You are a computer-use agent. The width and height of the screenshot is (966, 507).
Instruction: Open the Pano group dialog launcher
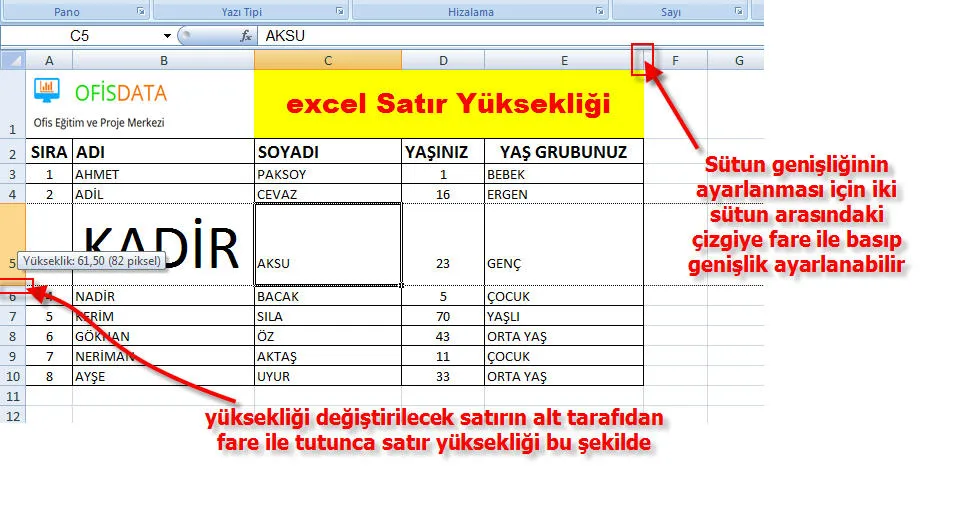[x=141, y=12]
